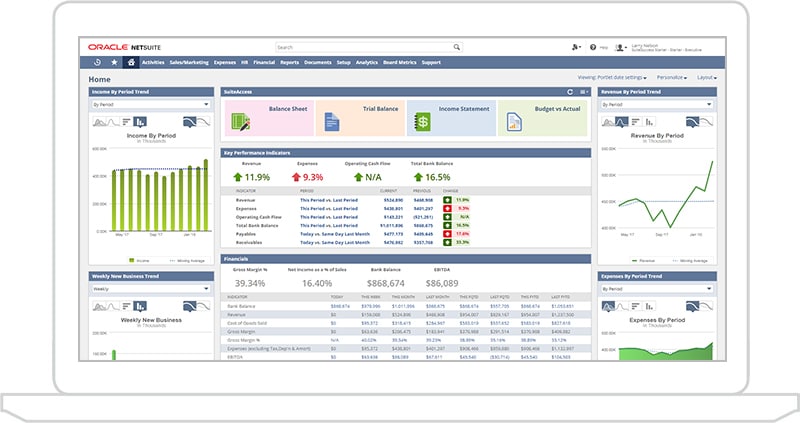Screen dimensions: 800x423
Task: Open the Income Statement link
Action: (464, 109)
